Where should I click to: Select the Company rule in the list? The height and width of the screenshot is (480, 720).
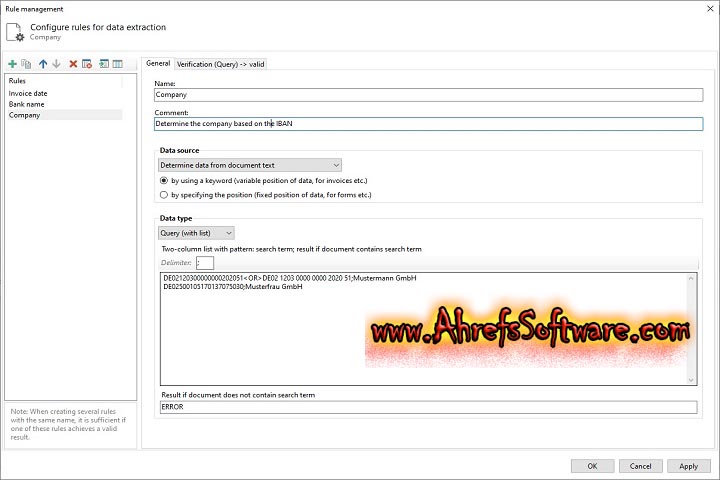64,115
